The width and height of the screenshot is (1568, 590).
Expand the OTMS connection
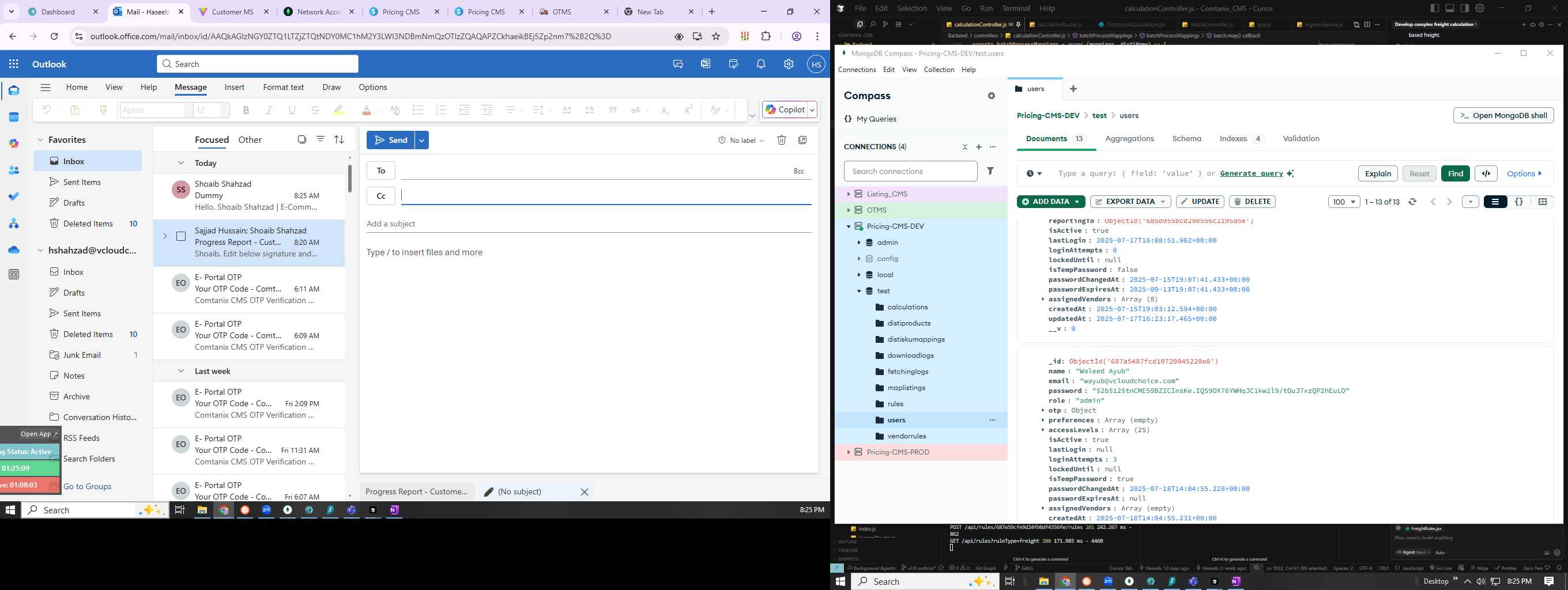(x=849, y=210)
